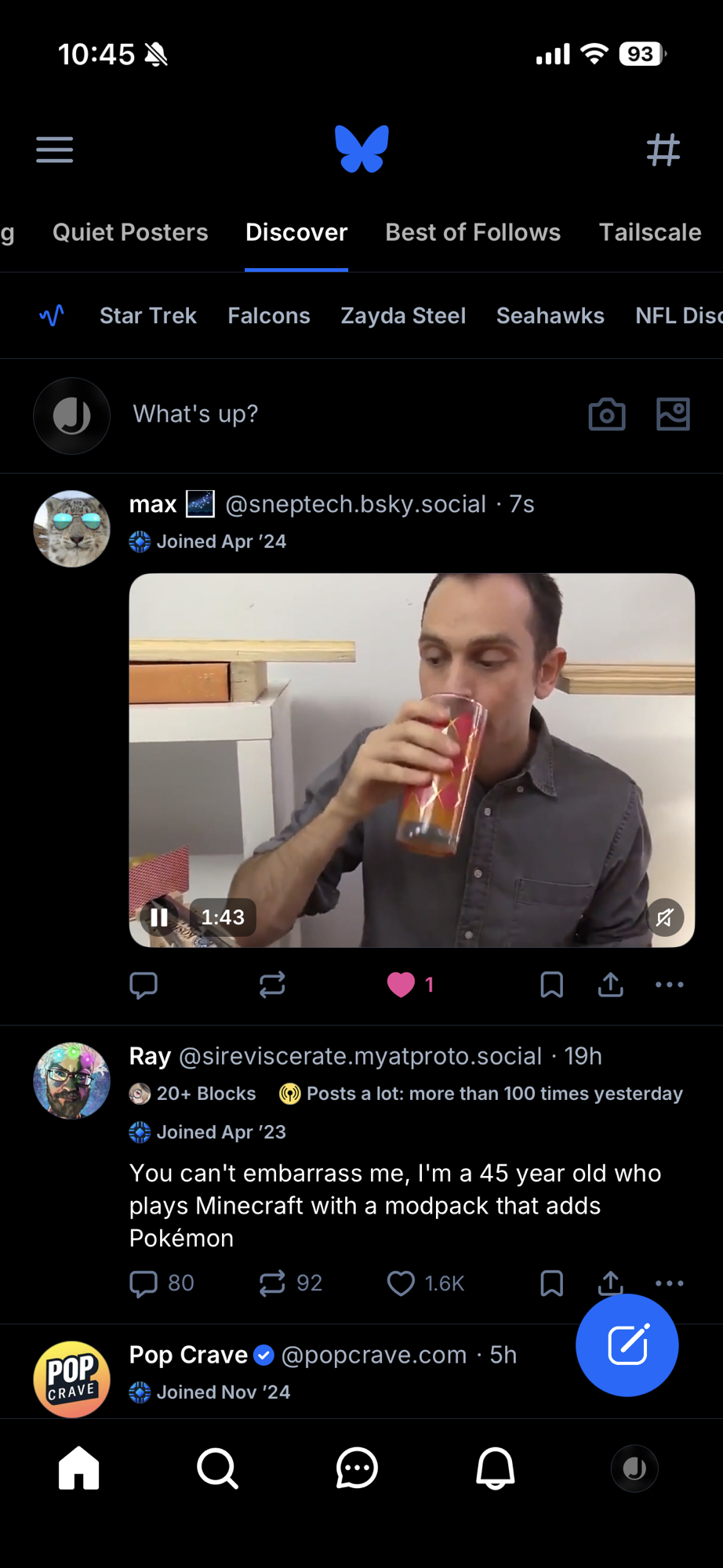Open the search tab in bottom bar

tap(217, 1468)
